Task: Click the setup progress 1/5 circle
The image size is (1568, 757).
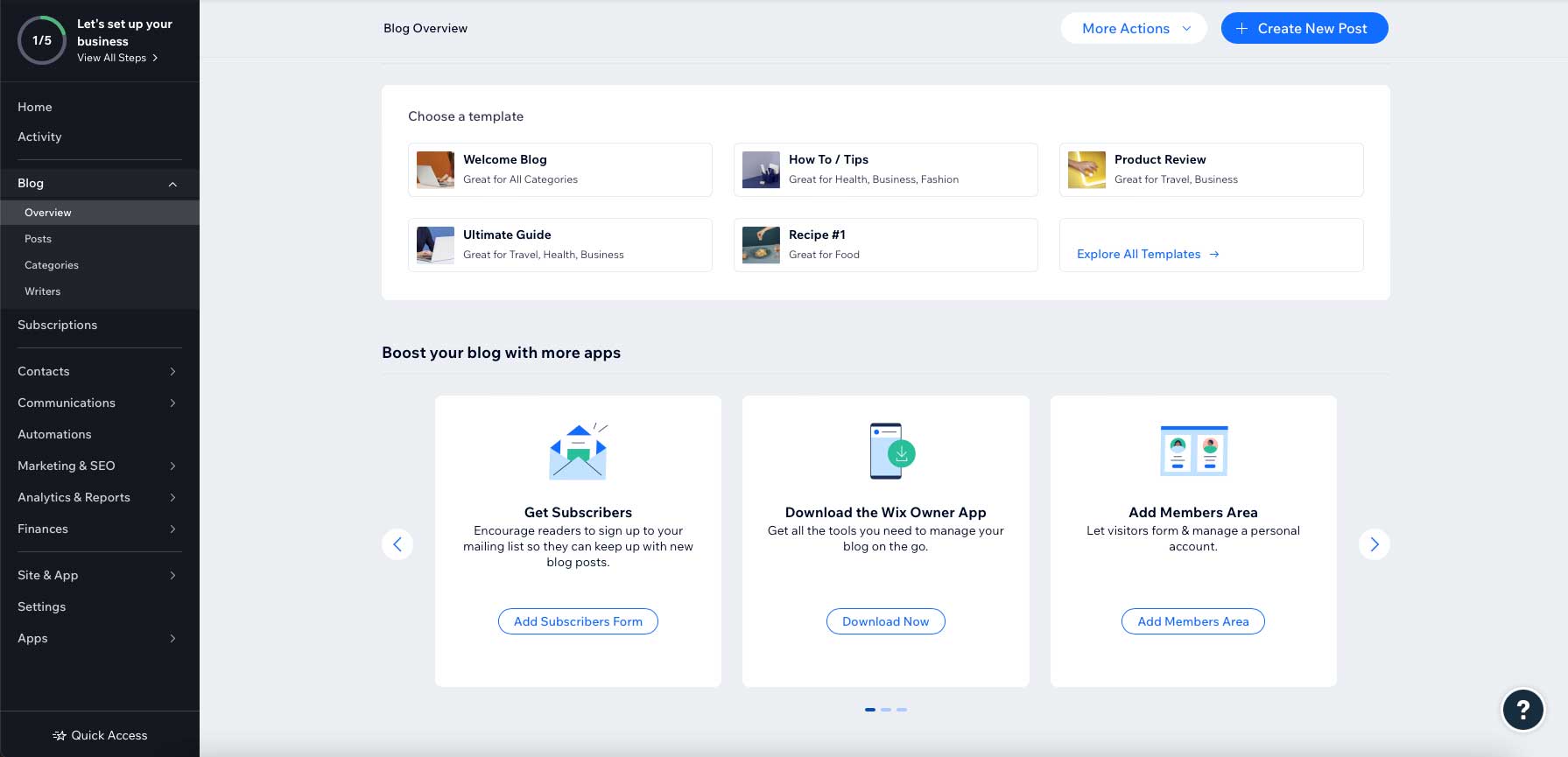Action: 42,40
